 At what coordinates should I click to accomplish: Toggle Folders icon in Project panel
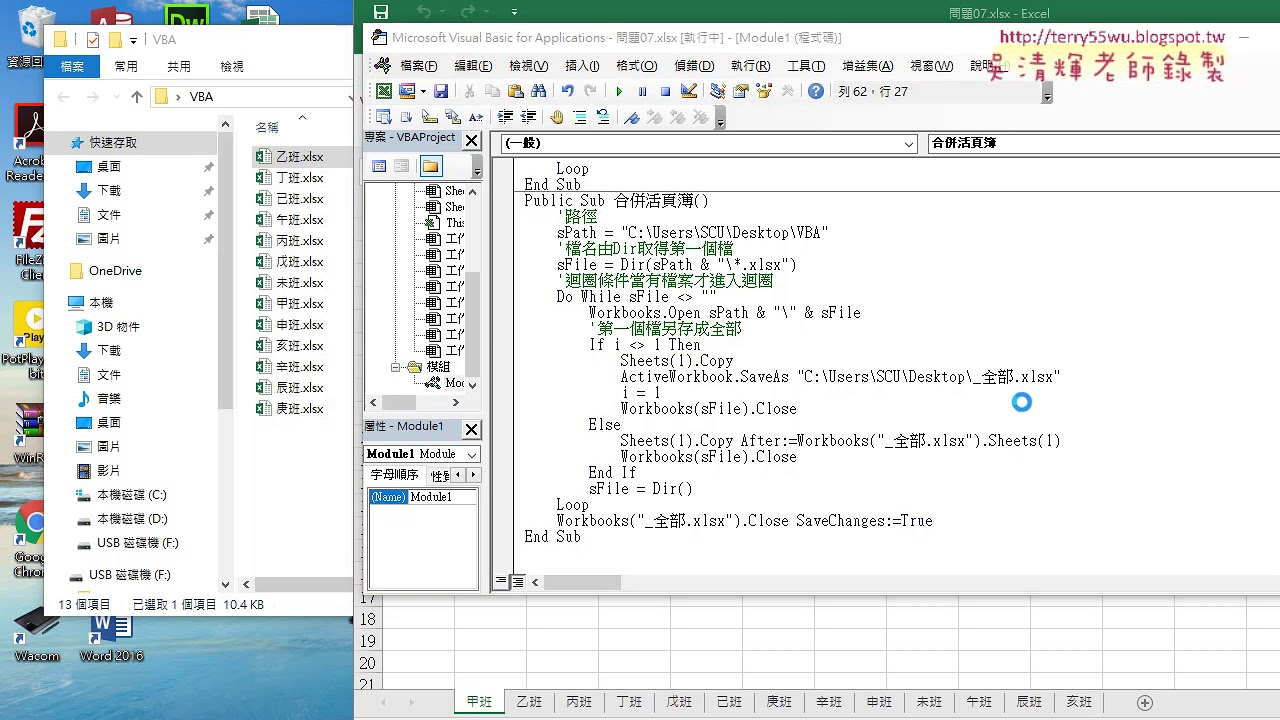[430, 166]
